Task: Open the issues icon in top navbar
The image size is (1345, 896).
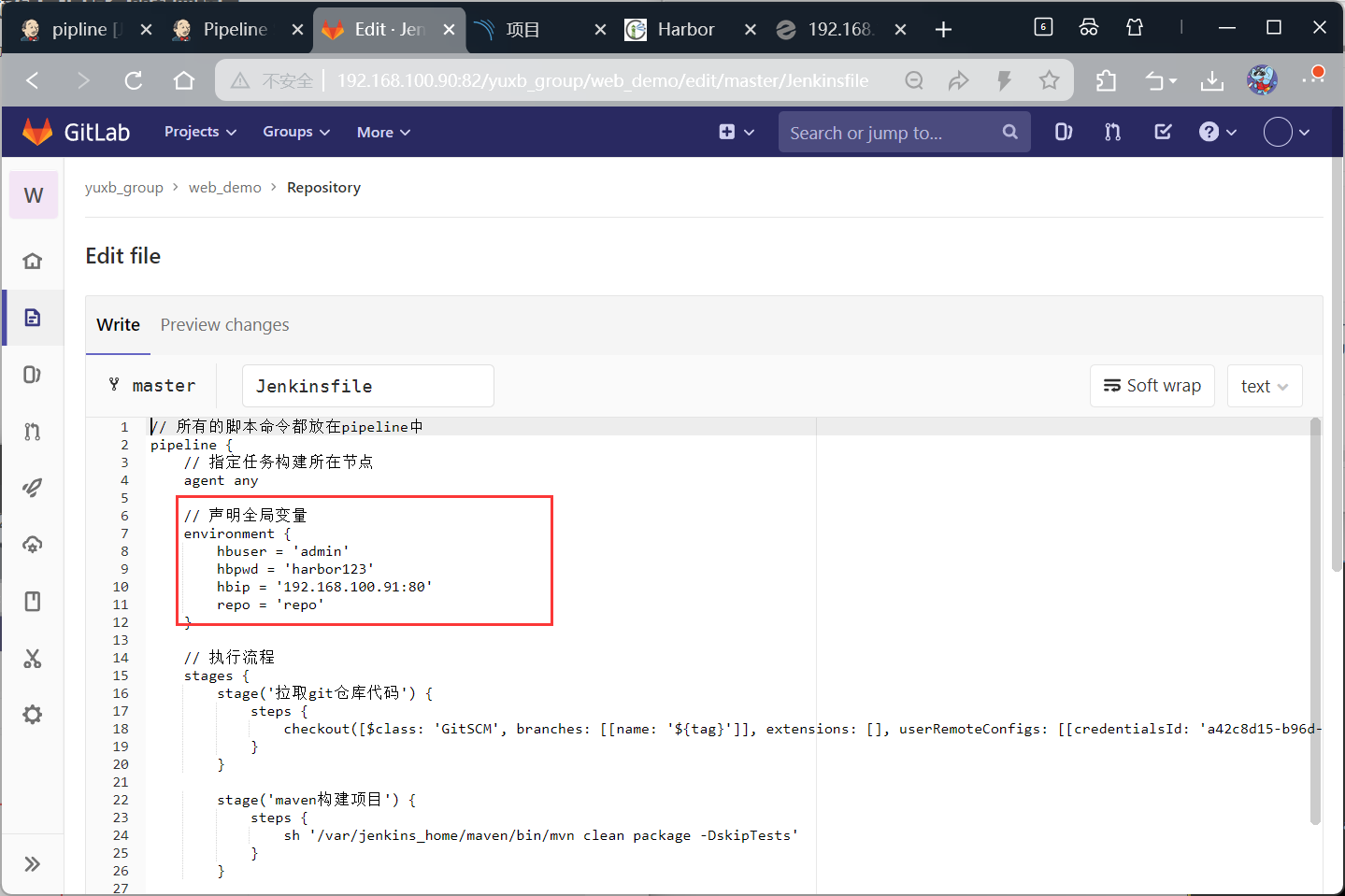Action: tap(1064, 132)
